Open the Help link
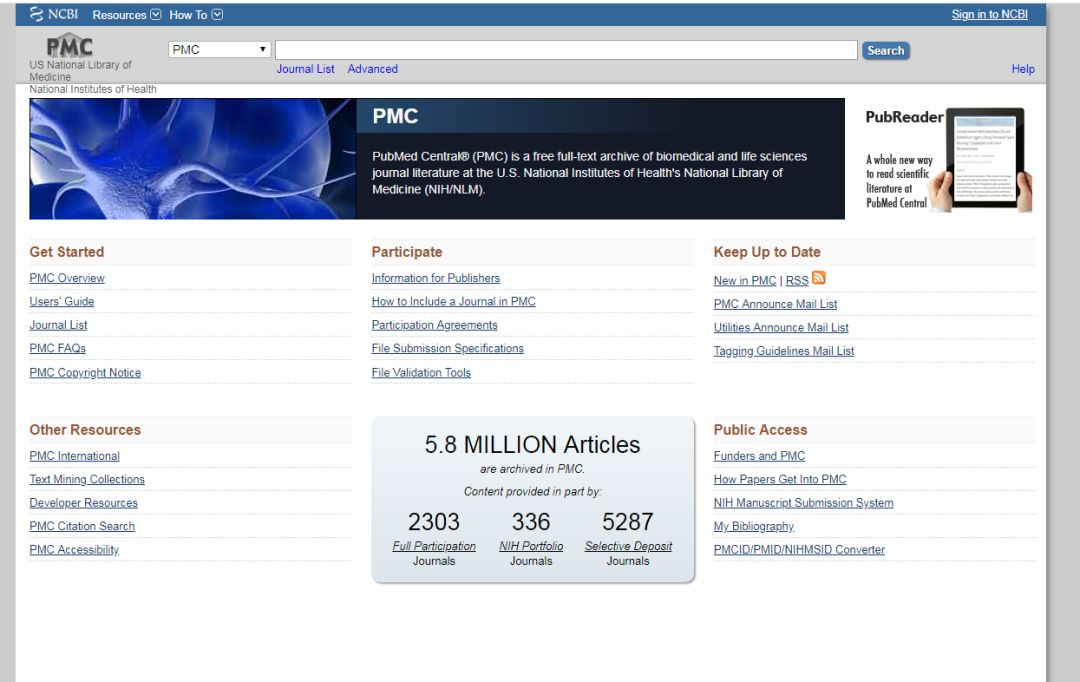 coord(1022,69)
